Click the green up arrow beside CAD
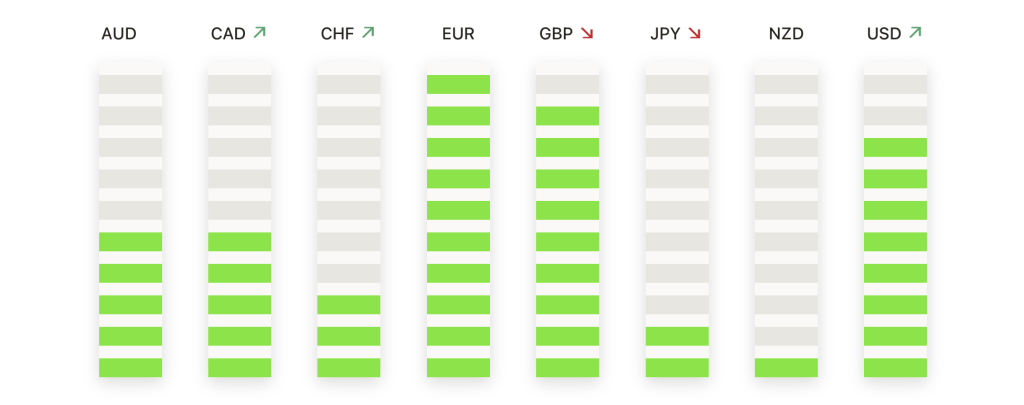Screen dimensions: 1024x405 pos(259,32)
